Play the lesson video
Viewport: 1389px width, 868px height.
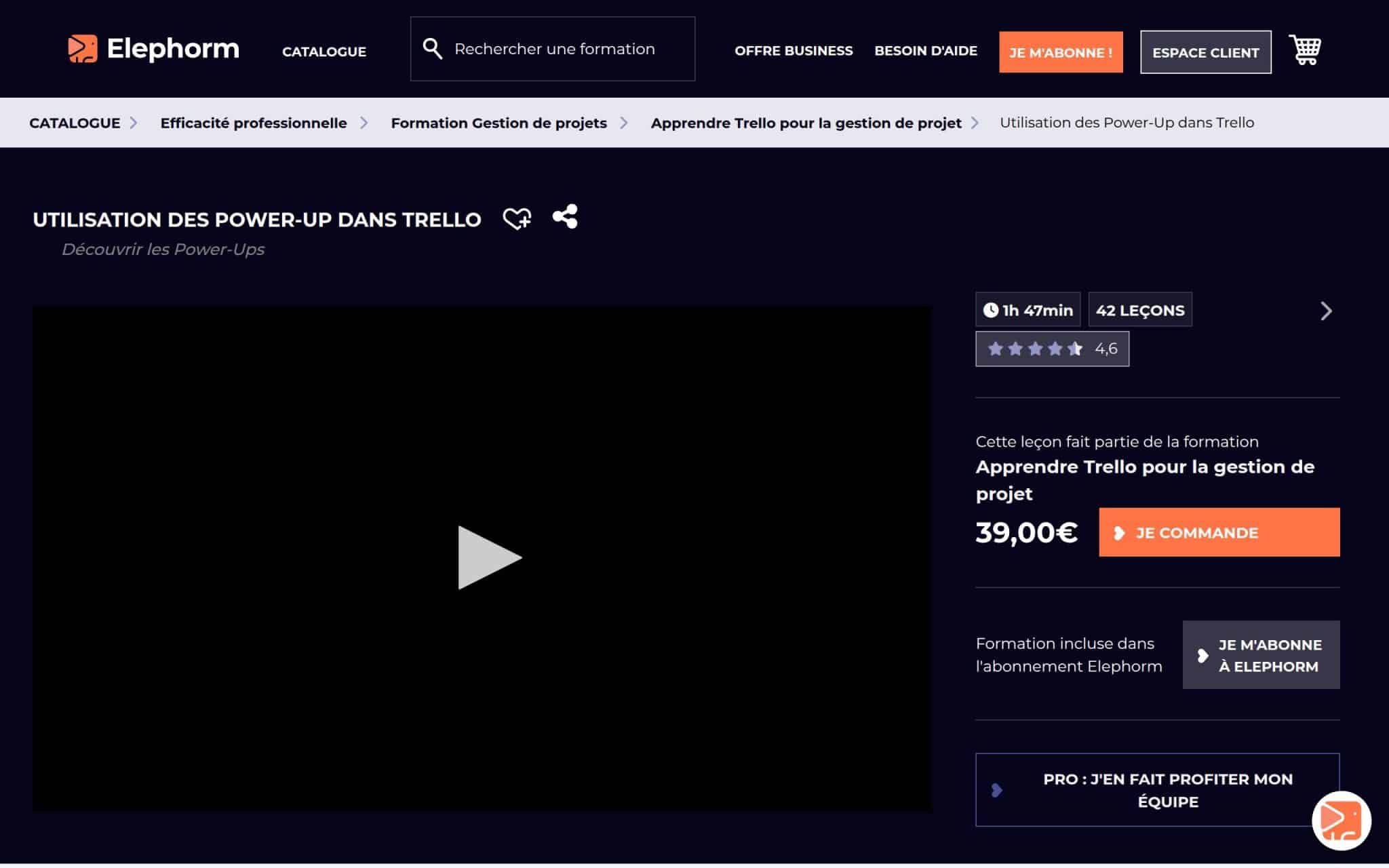pos(489,557)
